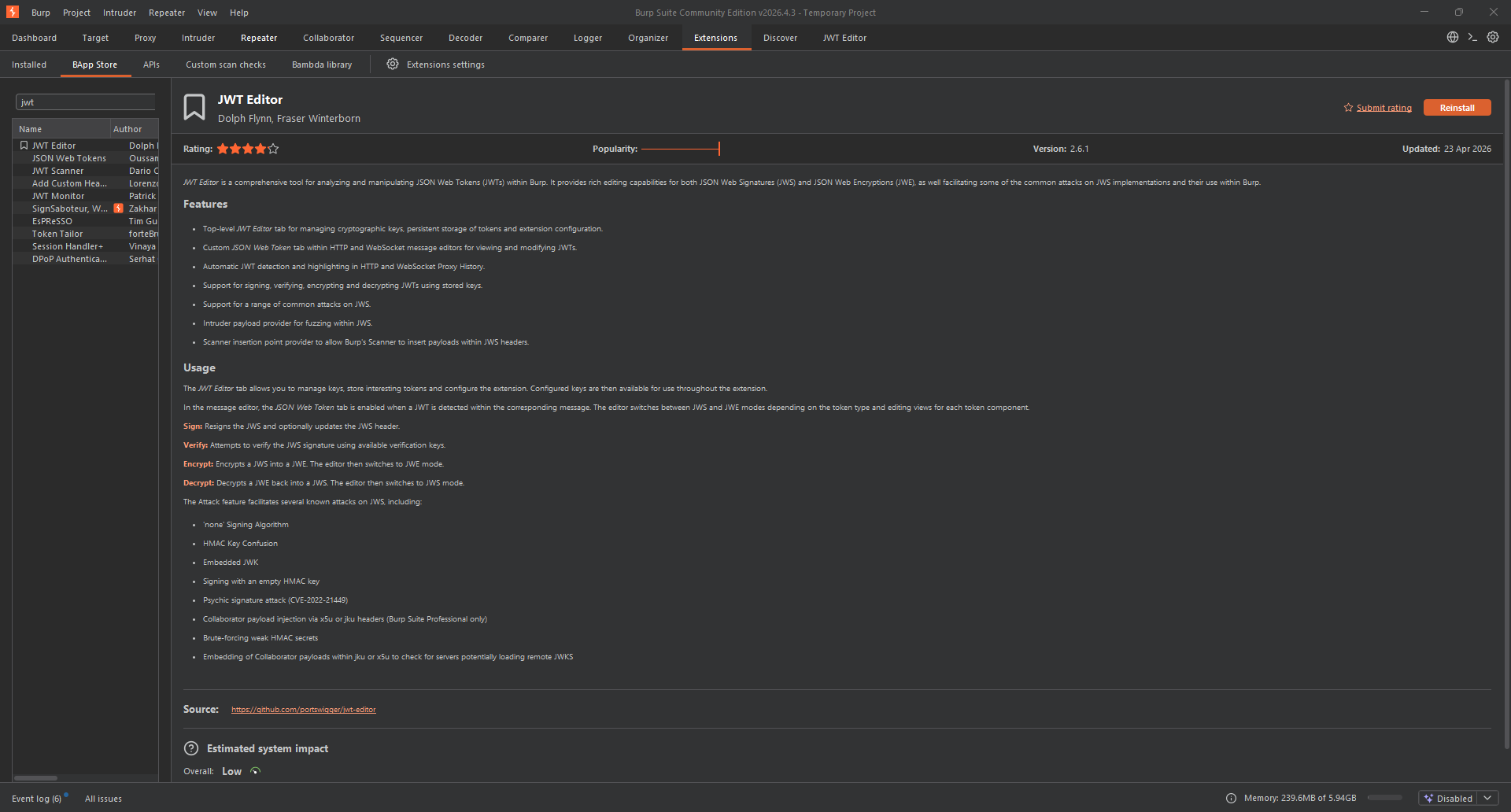Select the JWT Monitor extension row
1511x812 pixels.
[86, 196]
